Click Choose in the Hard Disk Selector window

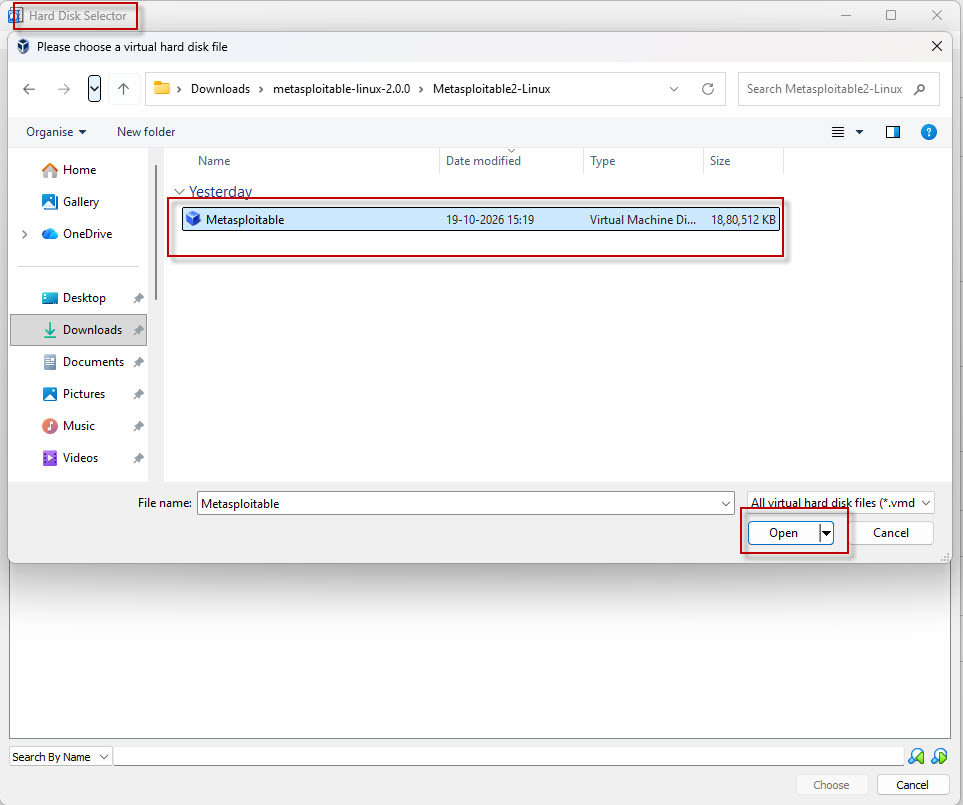[831, 785]
